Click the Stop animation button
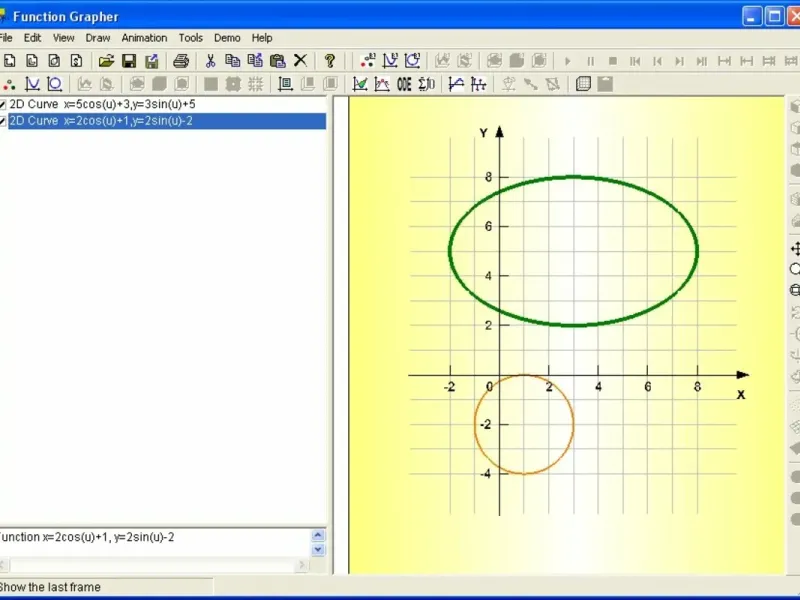The height and width of the screenshot is (600, 800). 613,61
